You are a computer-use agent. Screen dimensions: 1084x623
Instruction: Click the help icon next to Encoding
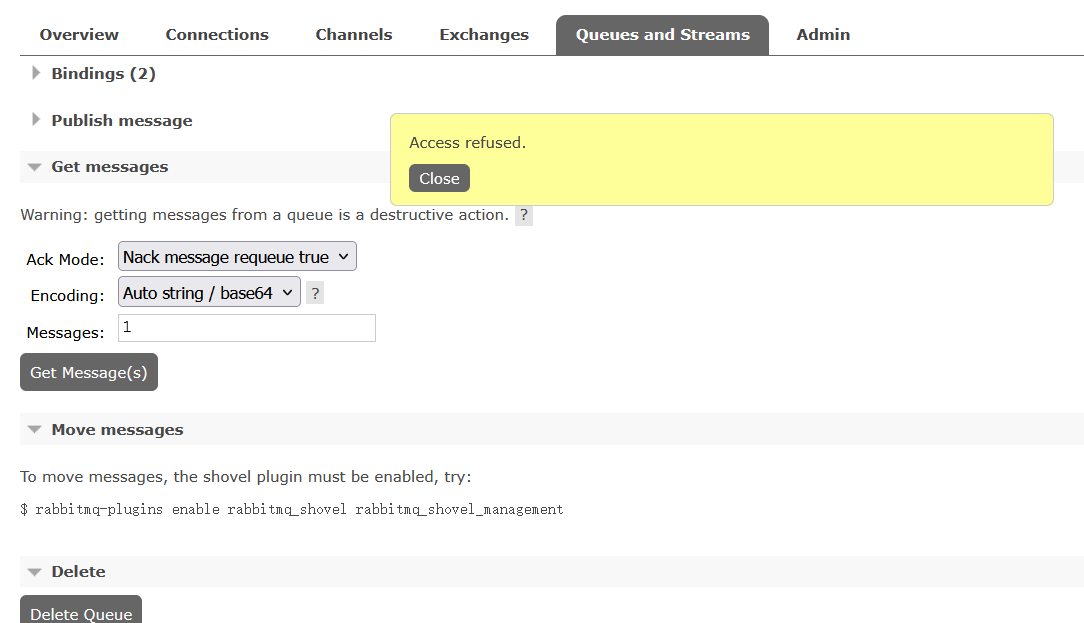(x=315, y=293)
